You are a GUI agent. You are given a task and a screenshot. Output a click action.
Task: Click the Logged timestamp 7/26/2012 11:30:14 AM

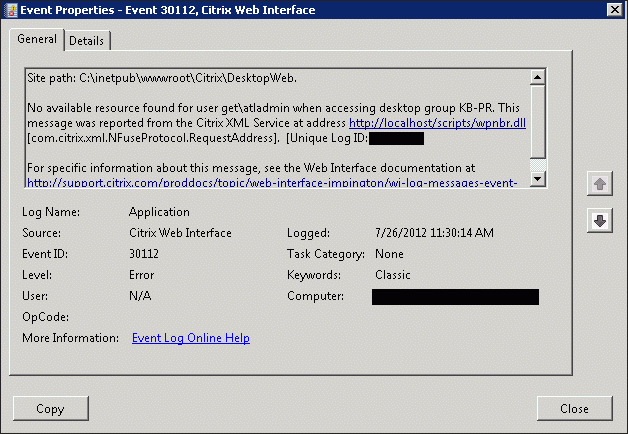(x=434, y=233)
